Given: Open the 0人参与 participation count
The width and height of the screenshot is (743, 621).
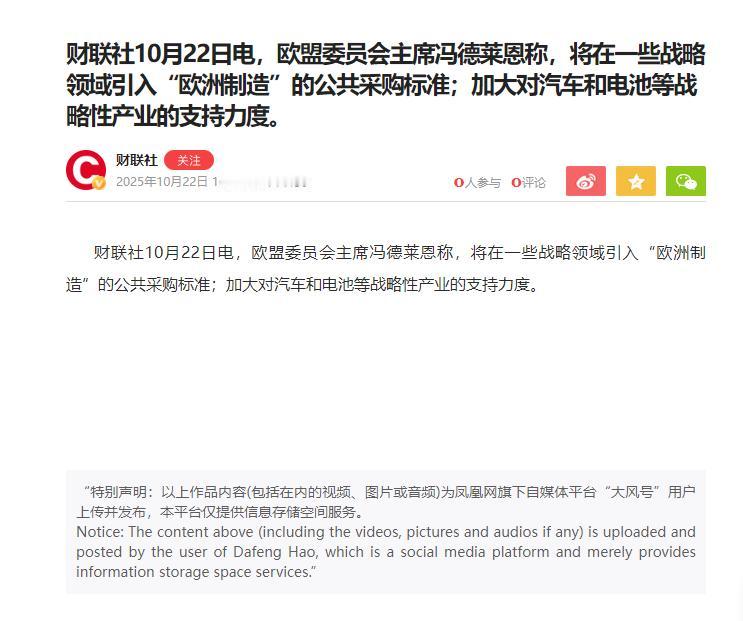Looking at the screenshot, I should point(477,183).
